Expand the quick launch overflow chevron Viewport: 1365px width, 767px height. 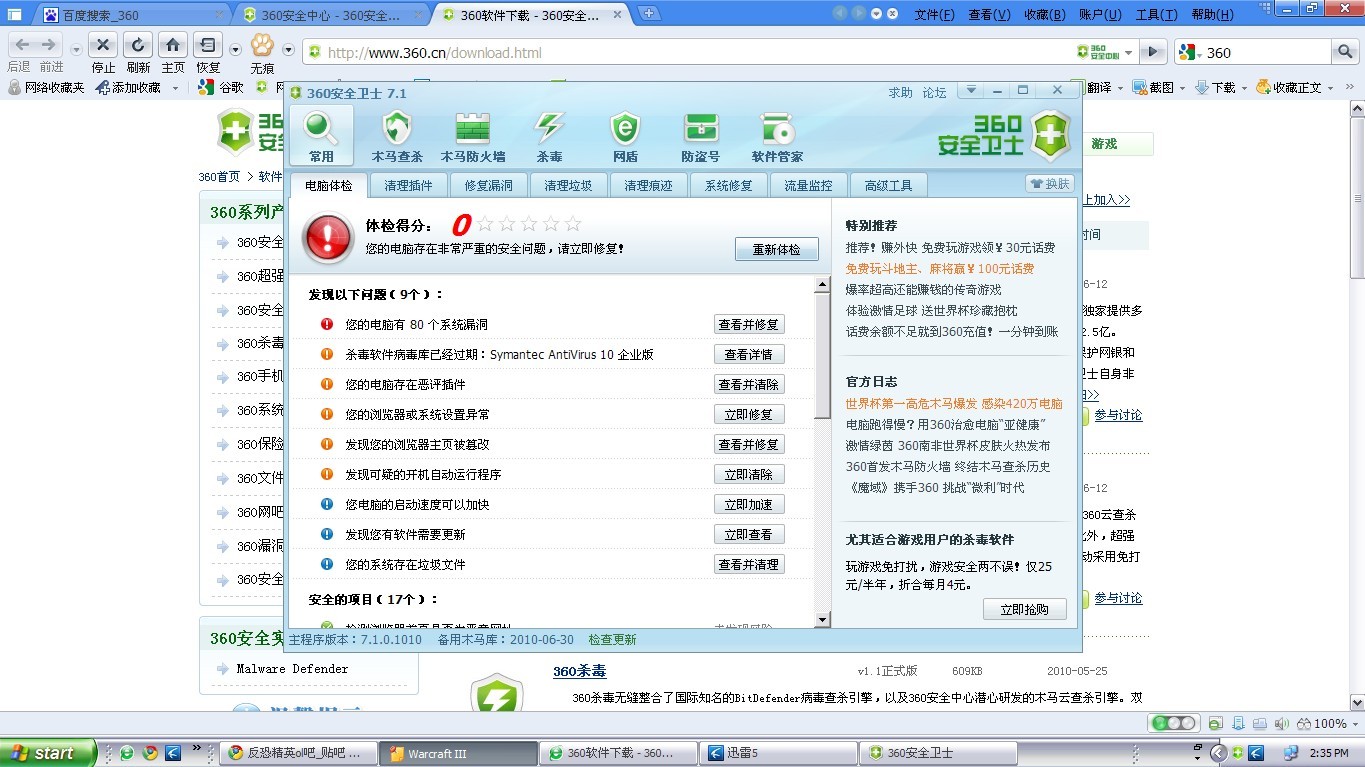point(197,749)
